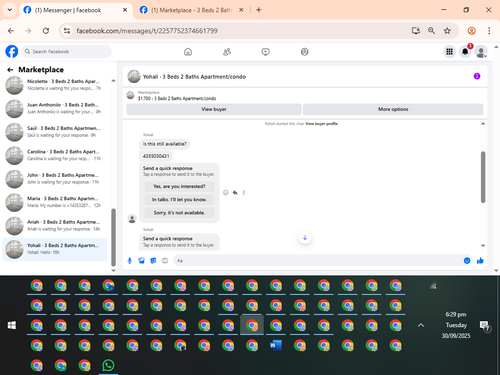
Task: Open a new browser tab
Action: point(258,10)
